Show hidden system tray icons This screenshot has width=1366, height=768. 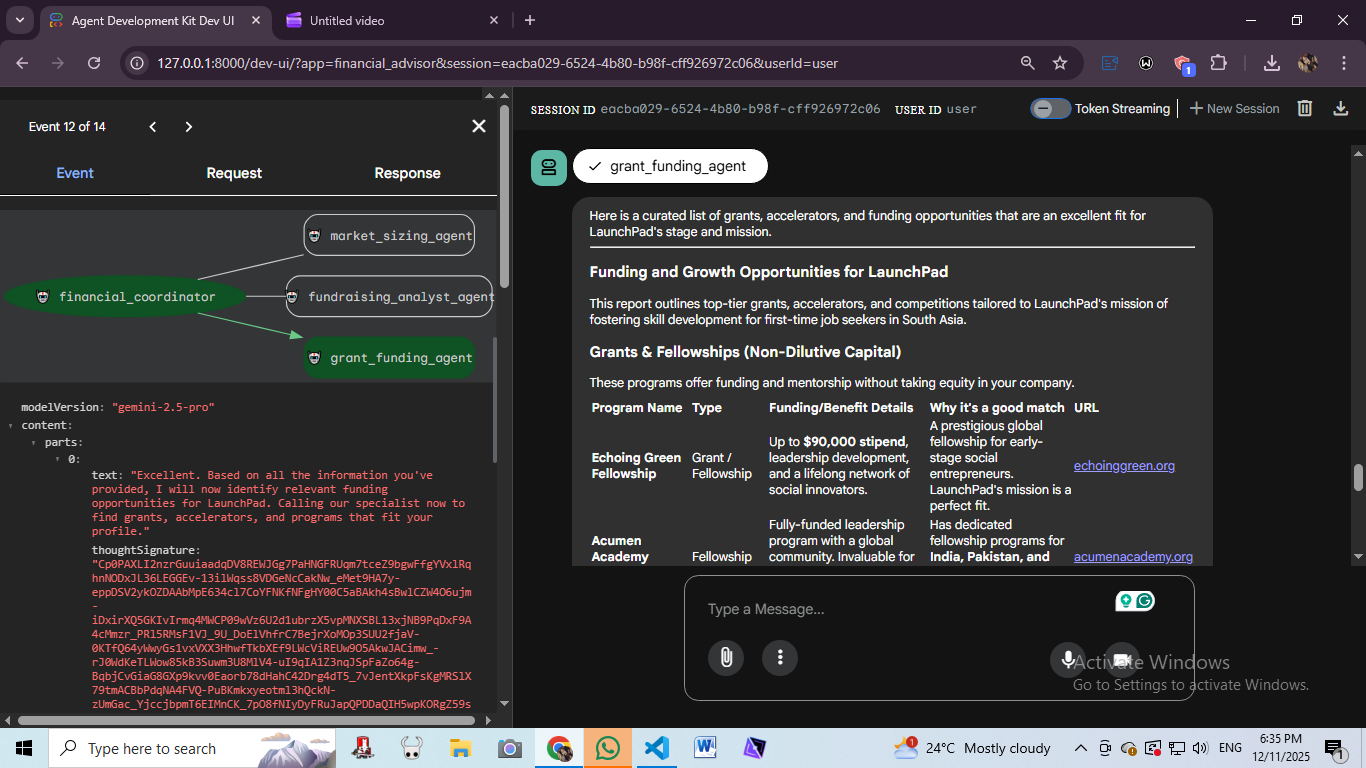[x=1081, y=748]
